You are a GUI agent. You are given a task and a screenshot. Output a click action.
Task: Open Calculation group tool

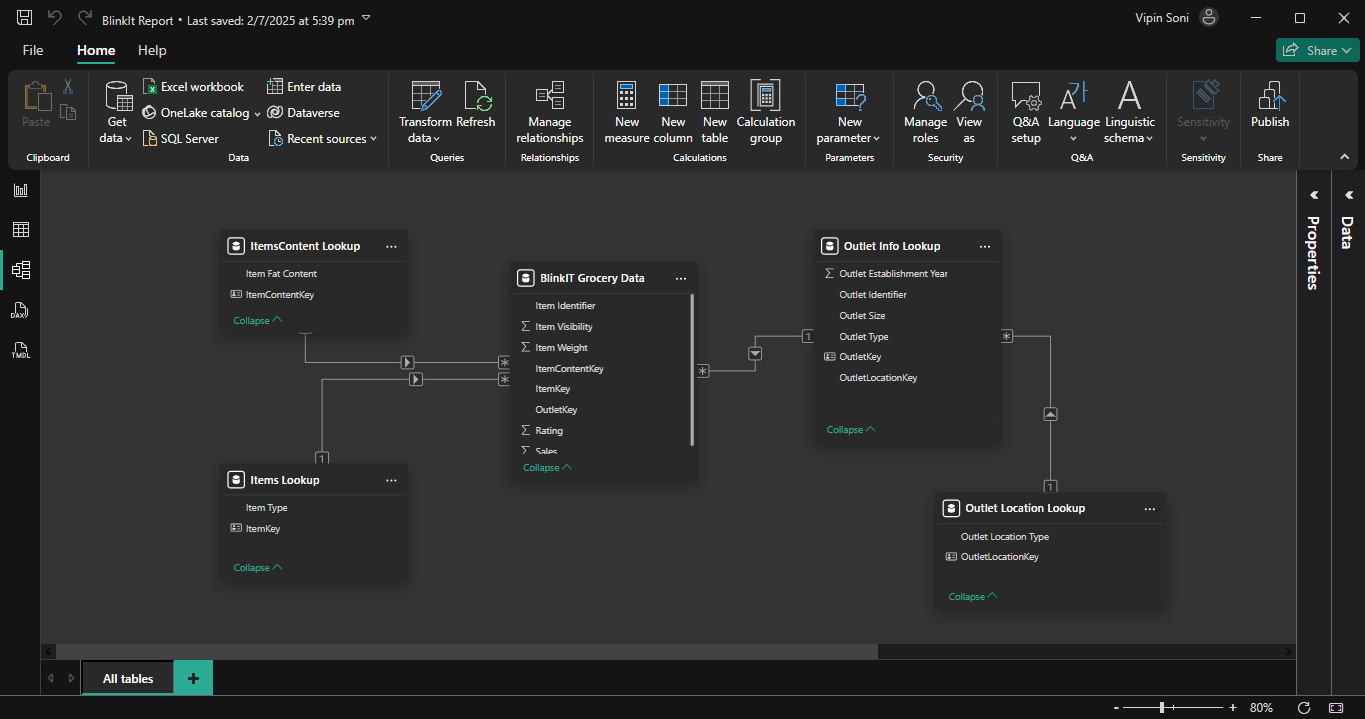pyautogui.click(x=766, y=96)
